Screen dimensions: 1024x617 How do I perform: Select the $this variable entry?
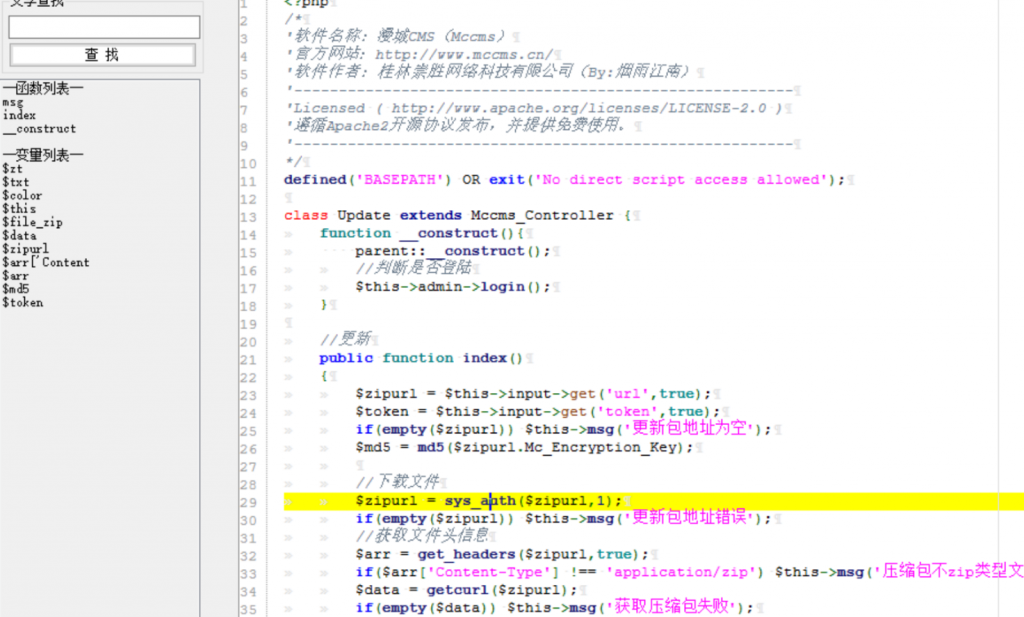click(17, 209)
